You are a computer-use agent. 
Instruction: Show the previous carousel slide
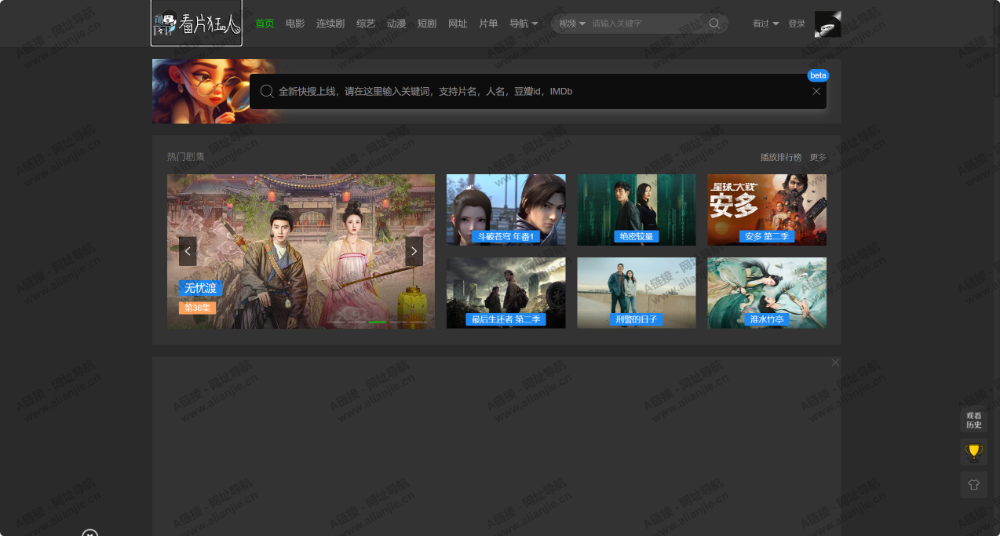(x=188, y=251)
